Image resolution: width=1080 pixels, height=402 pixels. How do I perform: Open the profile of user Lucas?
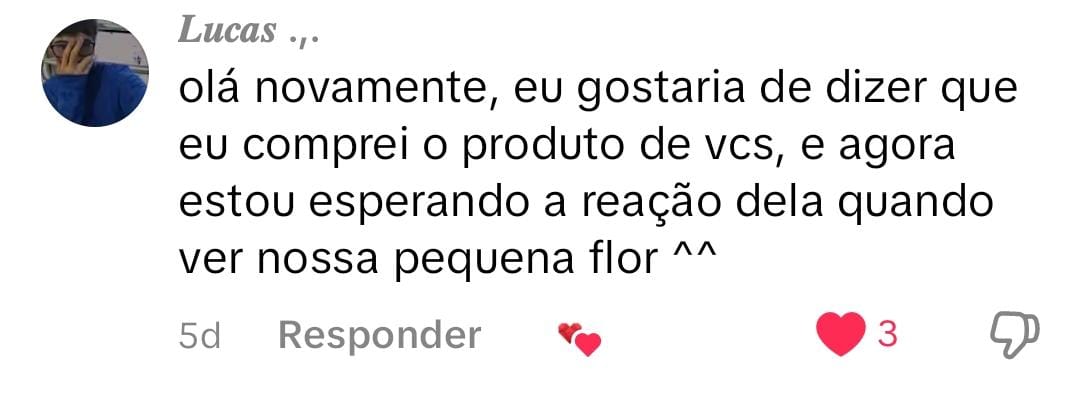(227, 30)
